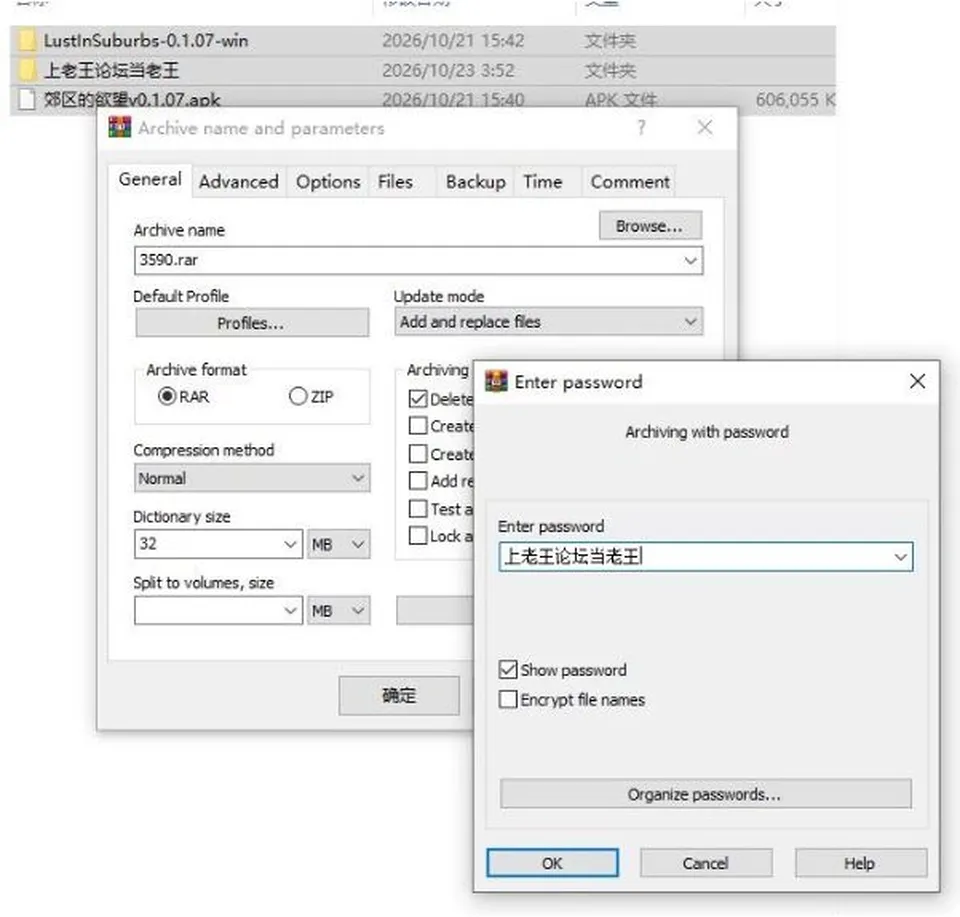The width and height of the screenshot is (960, 917).
Task: Open the Comment tab
Action: click(629, 182)
